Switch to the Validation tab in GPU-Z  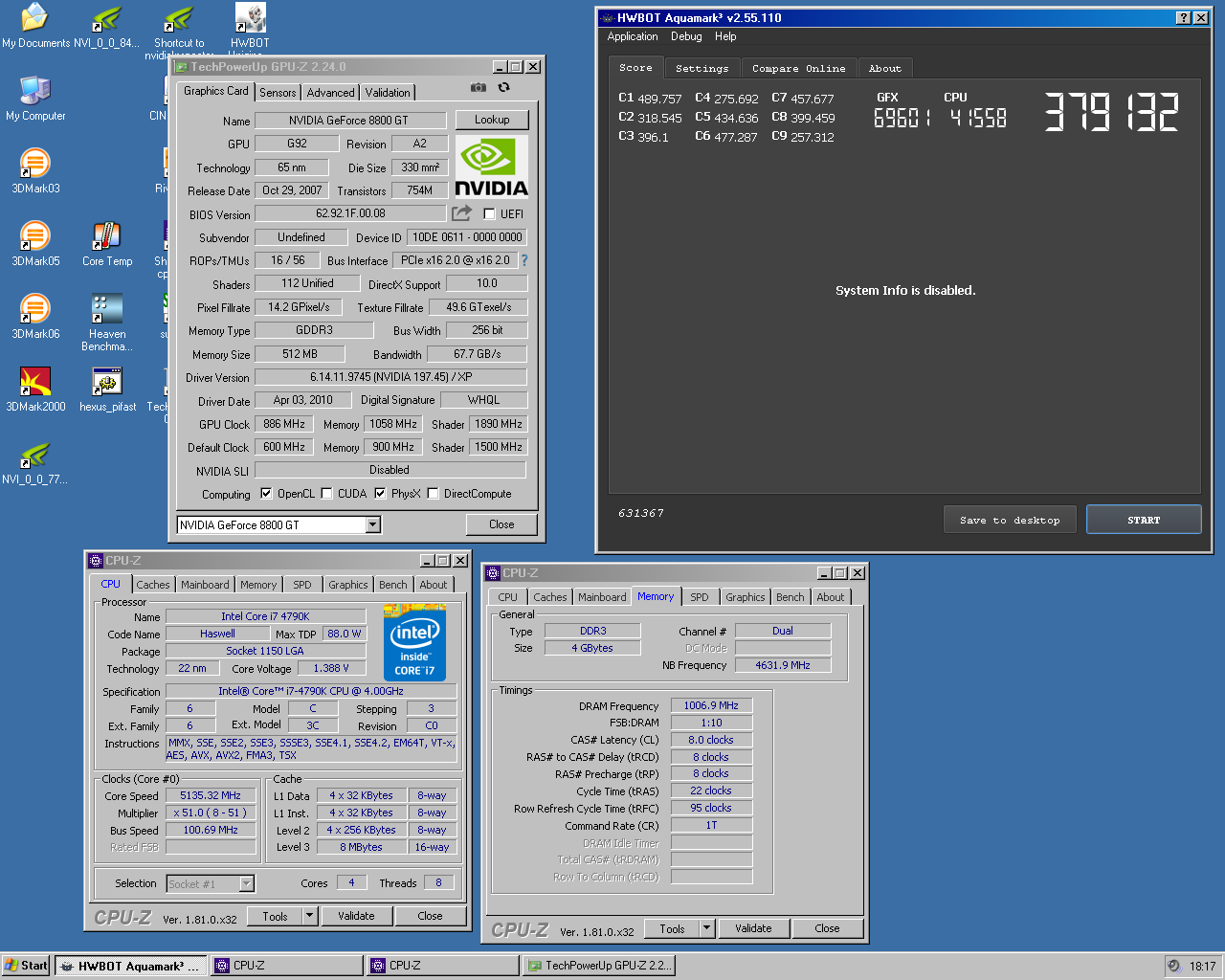click(x=388, y=93)
